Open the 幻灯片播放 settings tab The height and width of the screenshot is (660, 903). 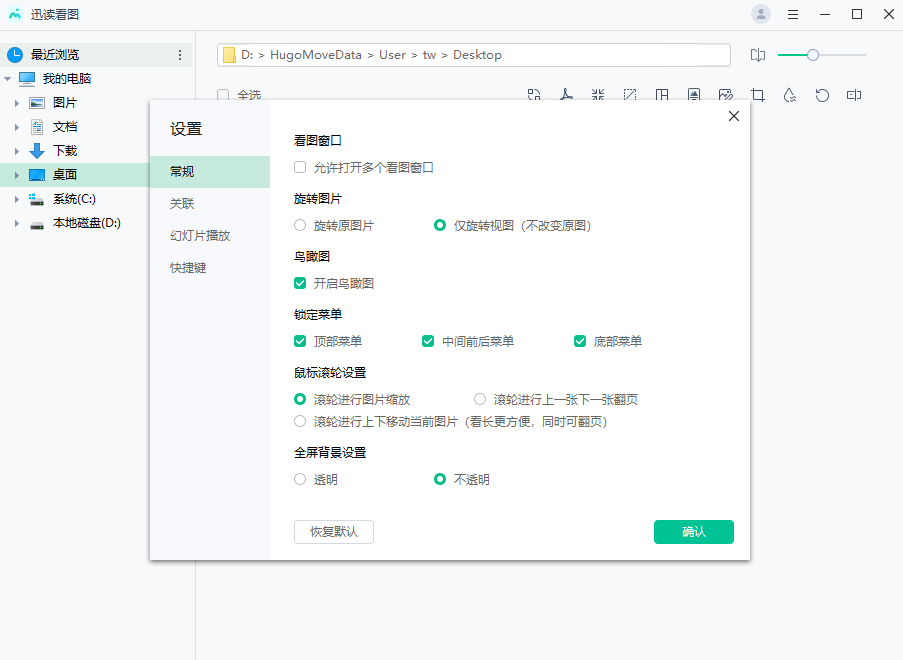210,236
